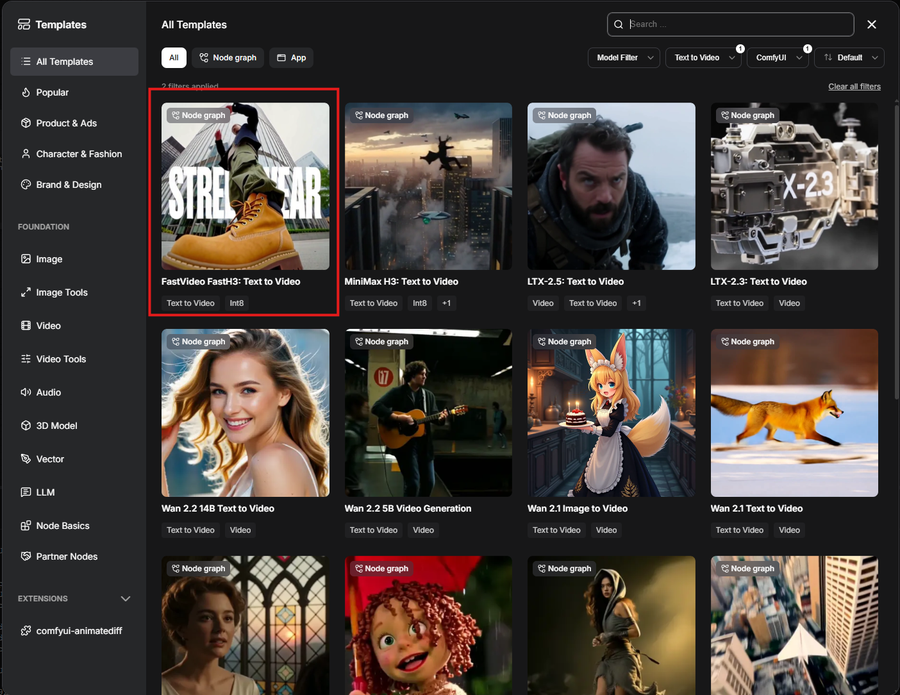This screenshot has width=900, height=695.
Task: Click the Wan 2.2 5B Video Generation title
Action: [x=408, y=508]
